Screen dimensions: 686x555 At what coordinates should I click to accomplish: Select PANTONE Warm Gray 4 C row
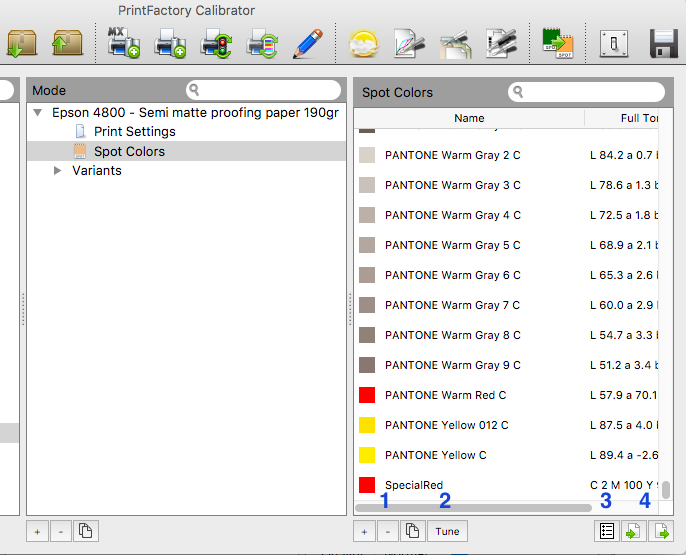point(506,215)
